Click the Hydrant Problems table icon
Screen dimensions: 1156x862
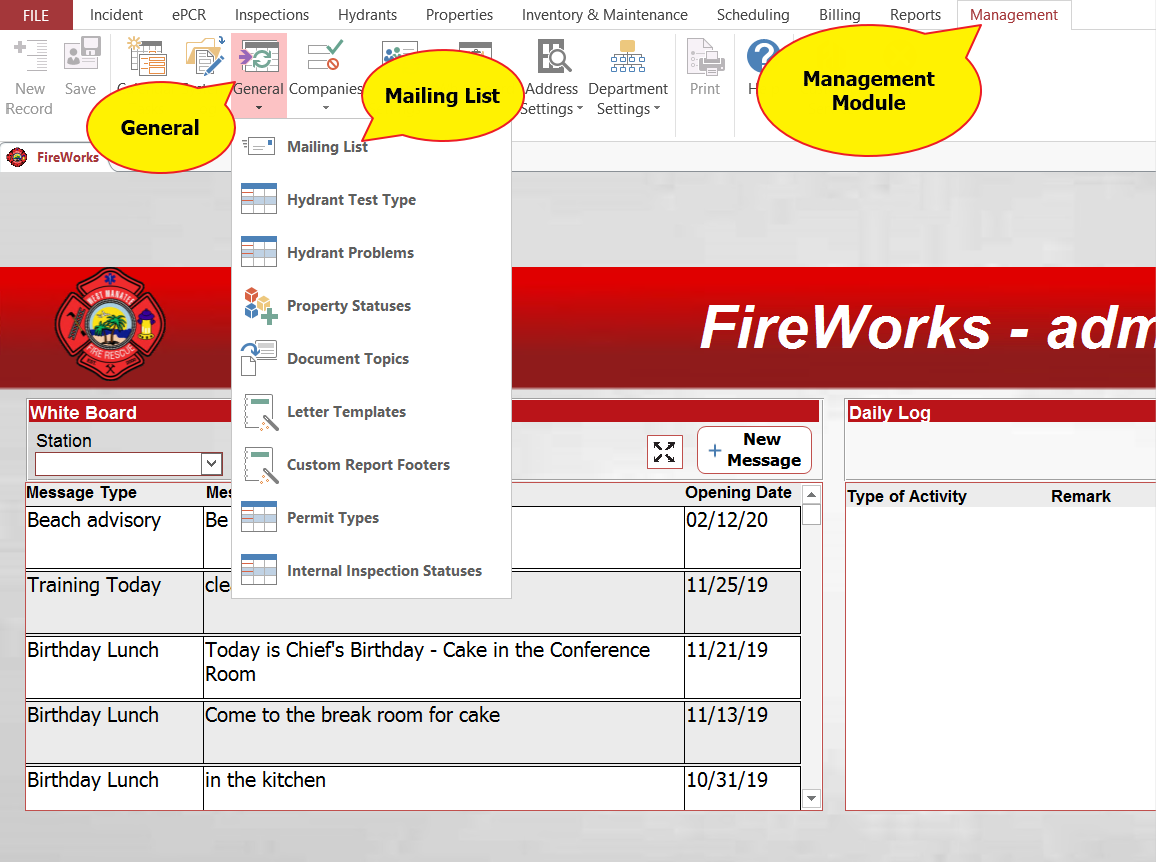[x=259, y=252]
